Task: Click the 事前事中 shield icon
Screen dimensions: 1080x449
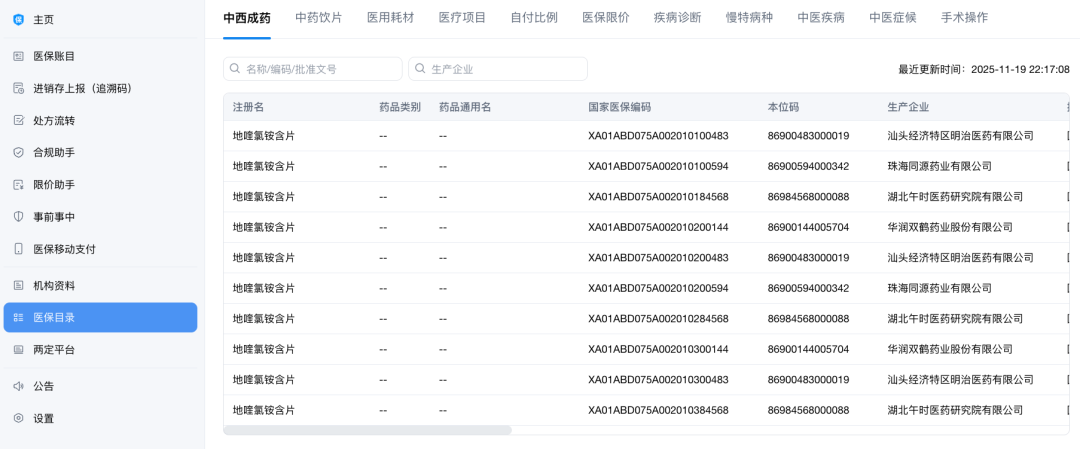Action: point(19,216)
